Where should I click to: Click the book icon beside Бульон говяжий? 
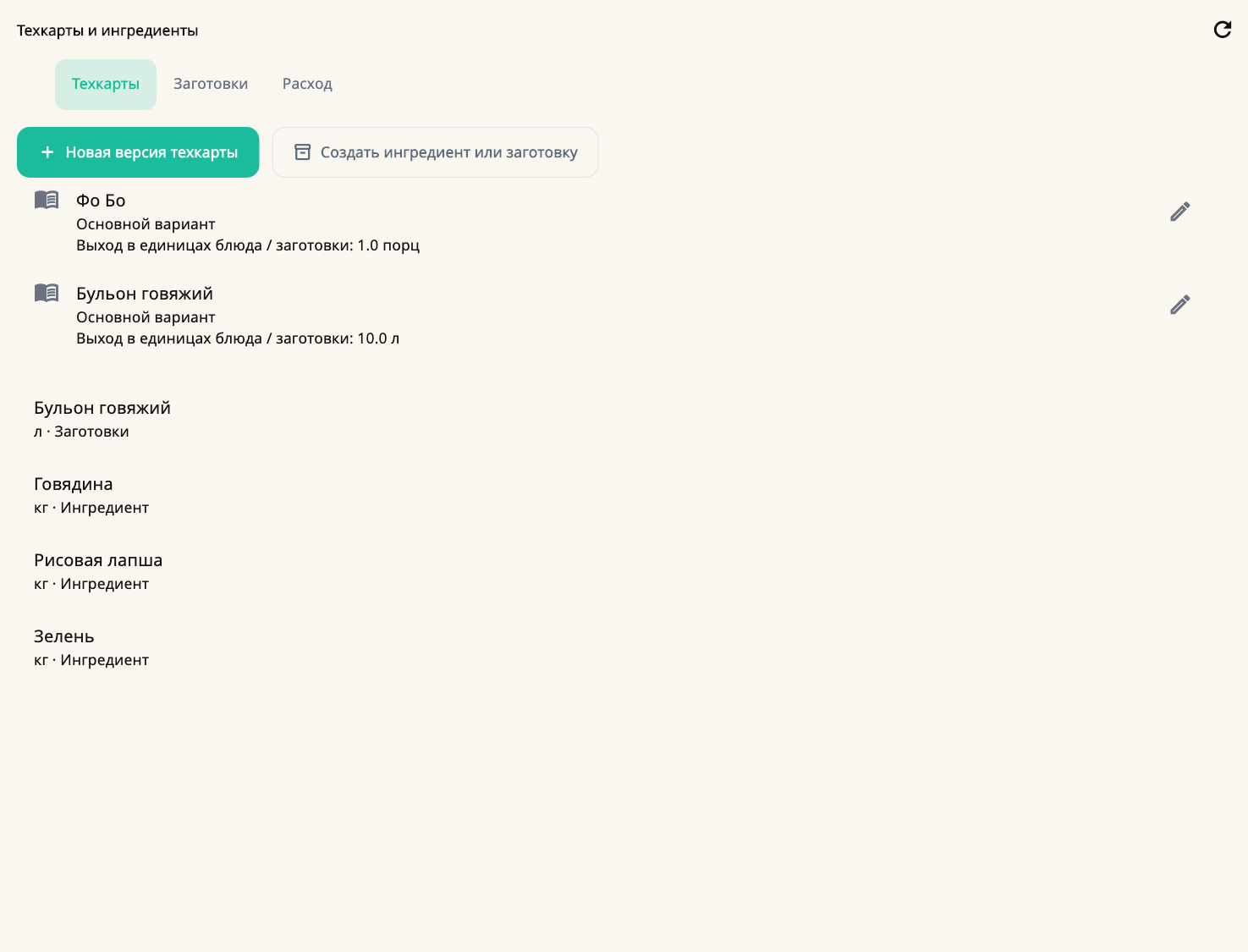(x=47, y=293)
